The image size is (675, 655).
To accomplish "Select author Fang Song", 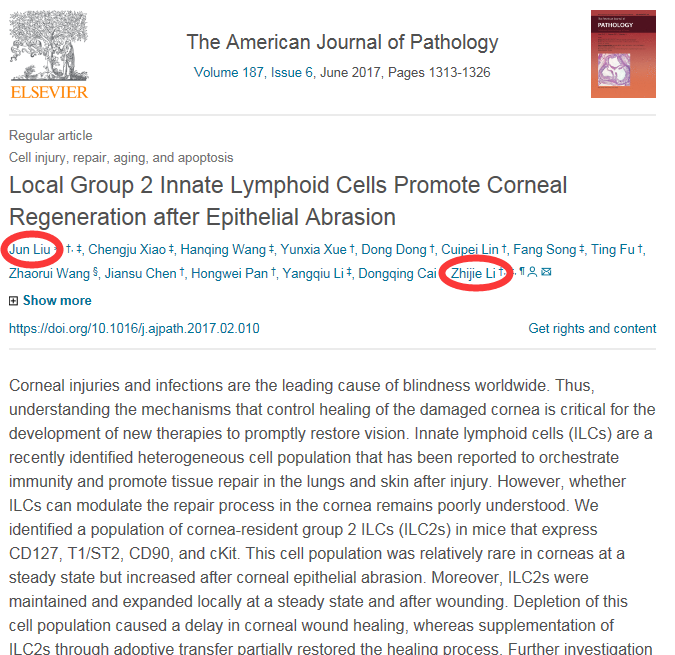I will coord(545,250).
